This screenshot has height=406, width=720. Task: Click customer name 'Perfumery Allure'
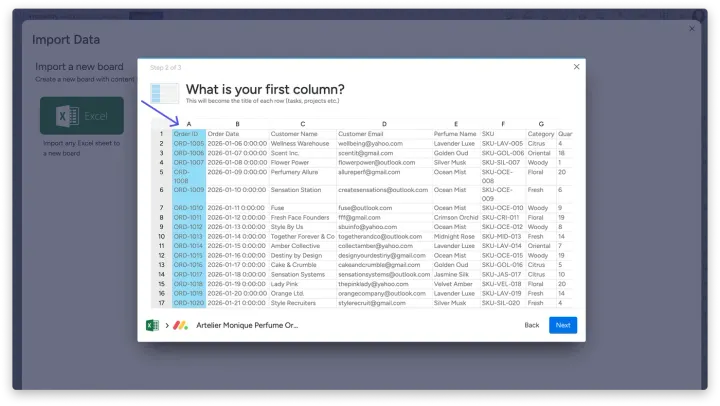(x=294, y=172)
